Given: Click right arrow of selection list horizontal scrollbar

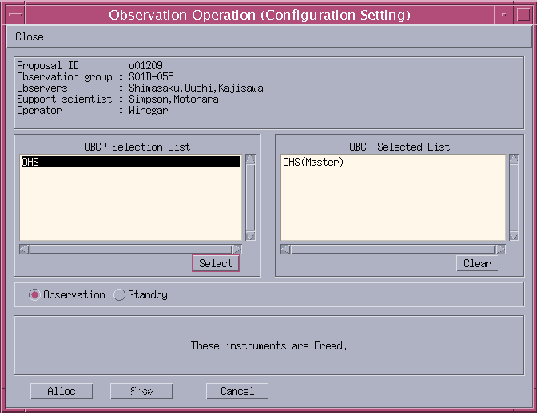Looking at the screenshot, I should click(237, 249).
